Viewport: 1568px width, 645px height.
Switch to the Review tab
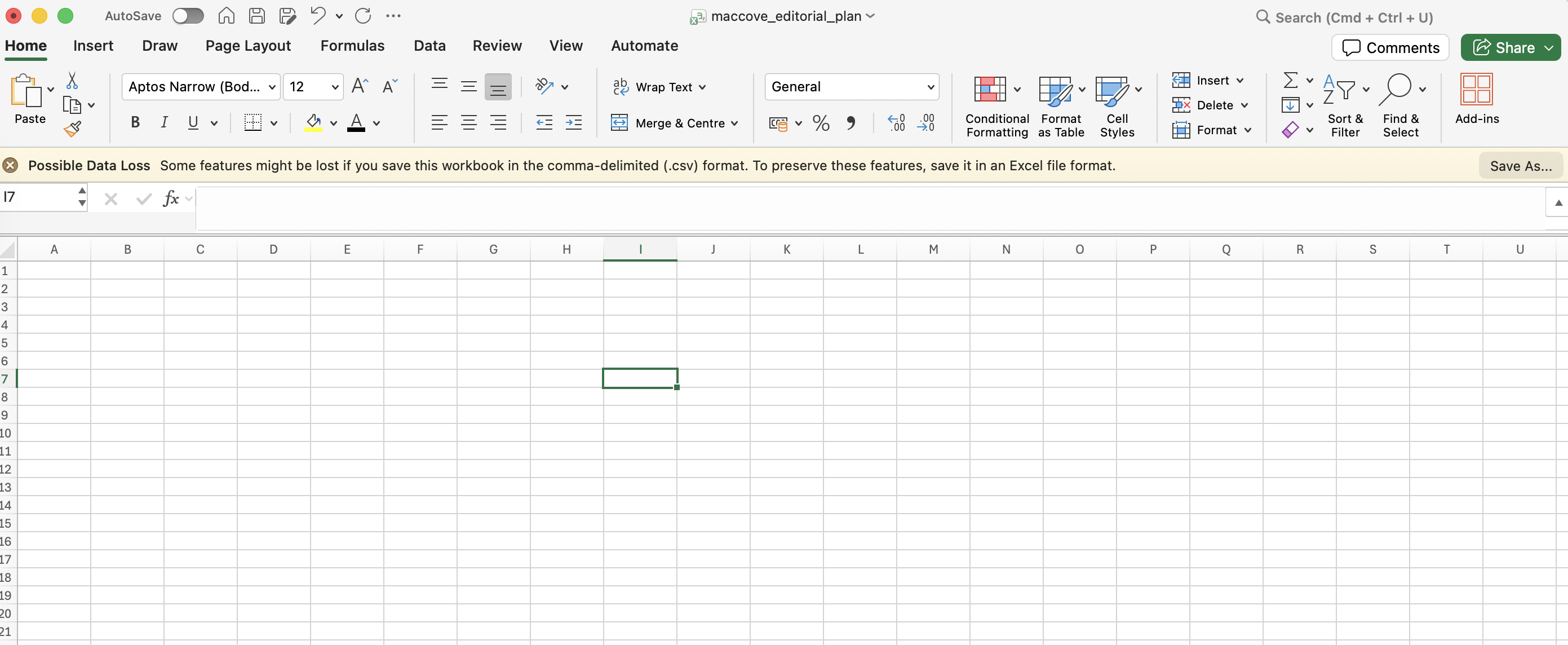(x=497, y=46)
